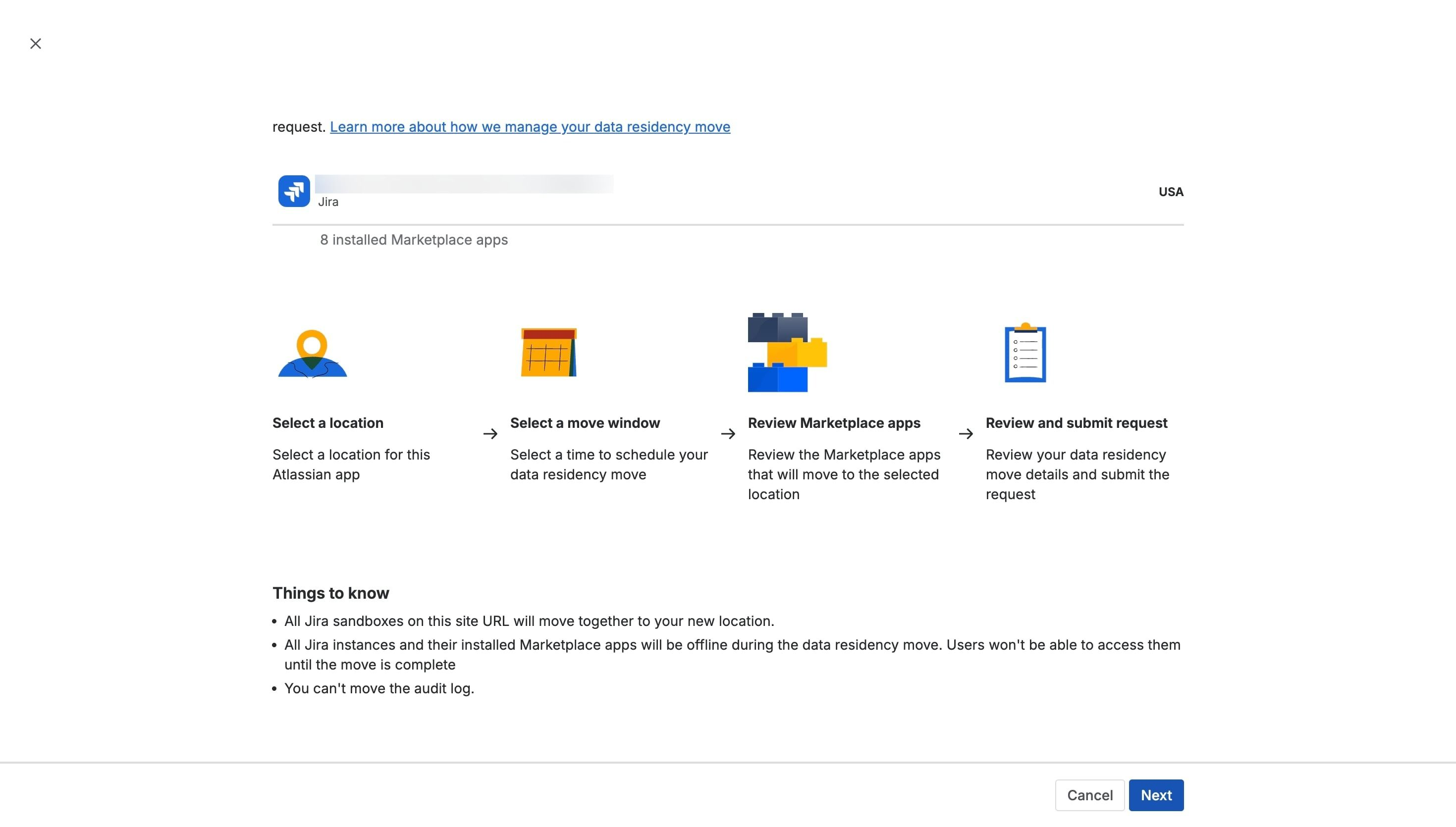Click the Select a location step heading
The image size is (1456, 827).
328,423
